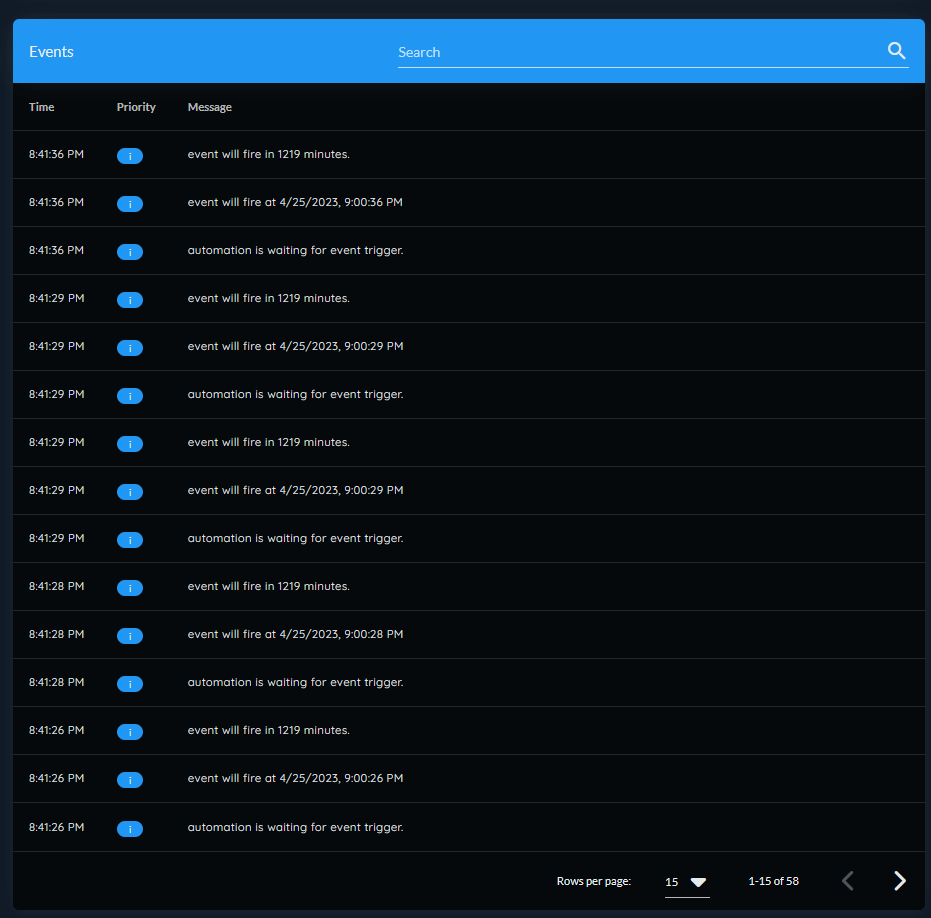Go to the next page of events
The image size is (931, 918).
(x=900, y=881)
